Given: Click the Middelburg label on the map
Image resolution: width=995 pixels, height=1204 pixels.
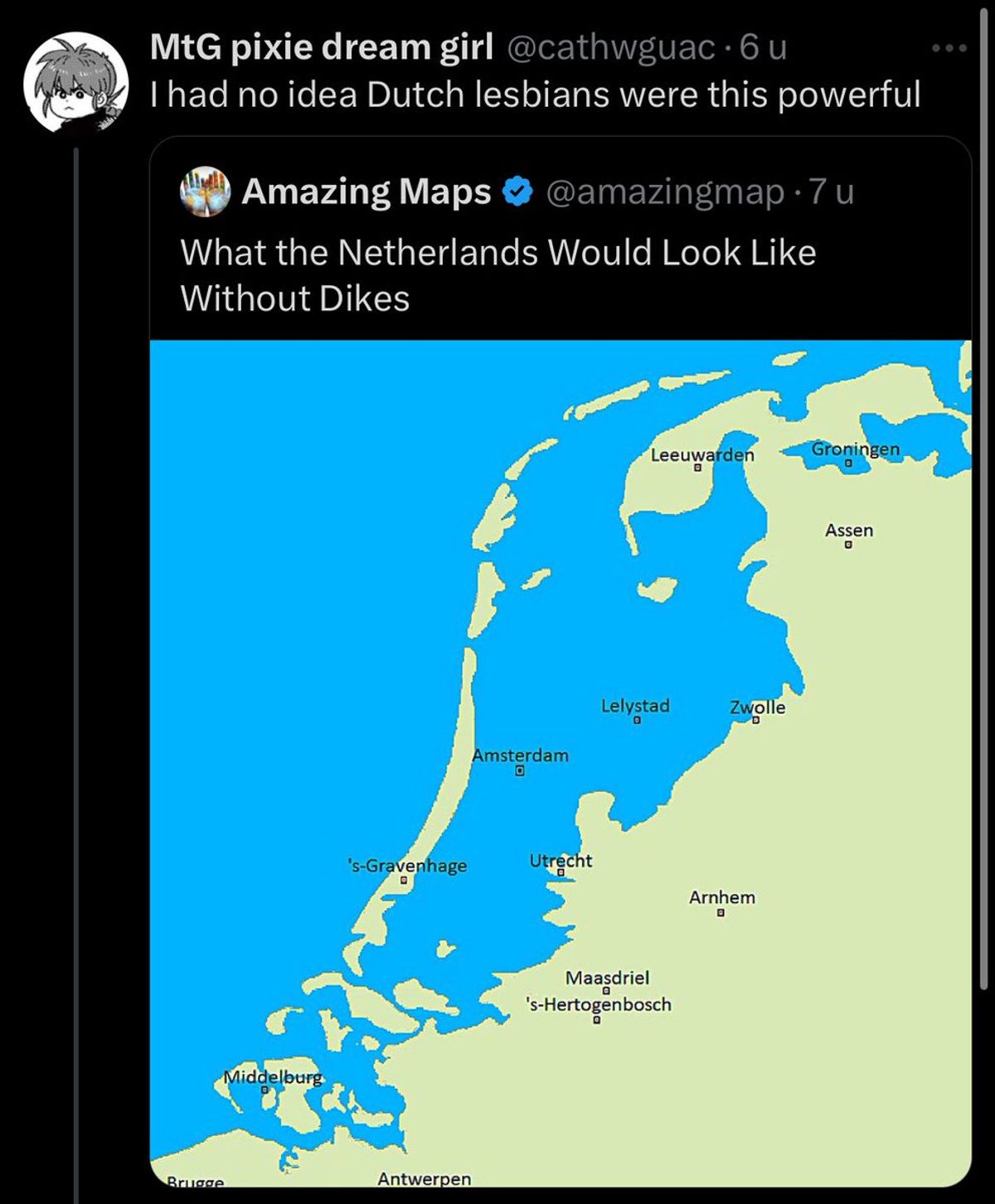Looking at the screenshot, I should coord(273,1077).
